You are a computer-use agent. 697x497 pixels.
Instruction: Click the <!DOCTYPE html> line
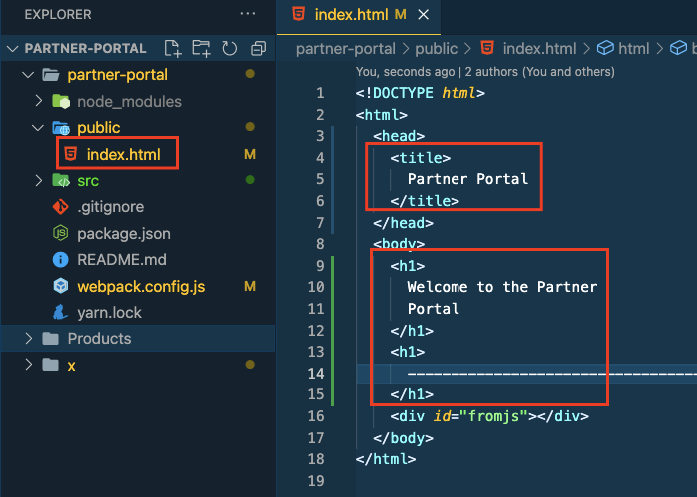pos(420,93)
